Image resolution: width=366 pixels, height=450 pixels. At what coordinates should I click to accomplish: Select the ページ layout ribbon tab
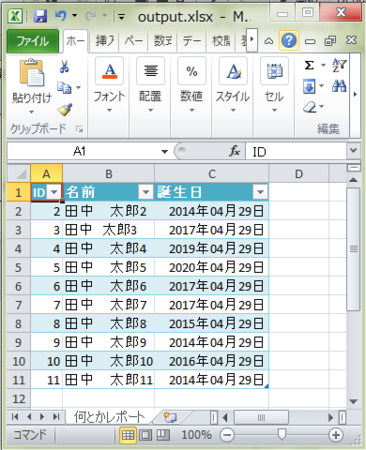click(x=134, y=41)
